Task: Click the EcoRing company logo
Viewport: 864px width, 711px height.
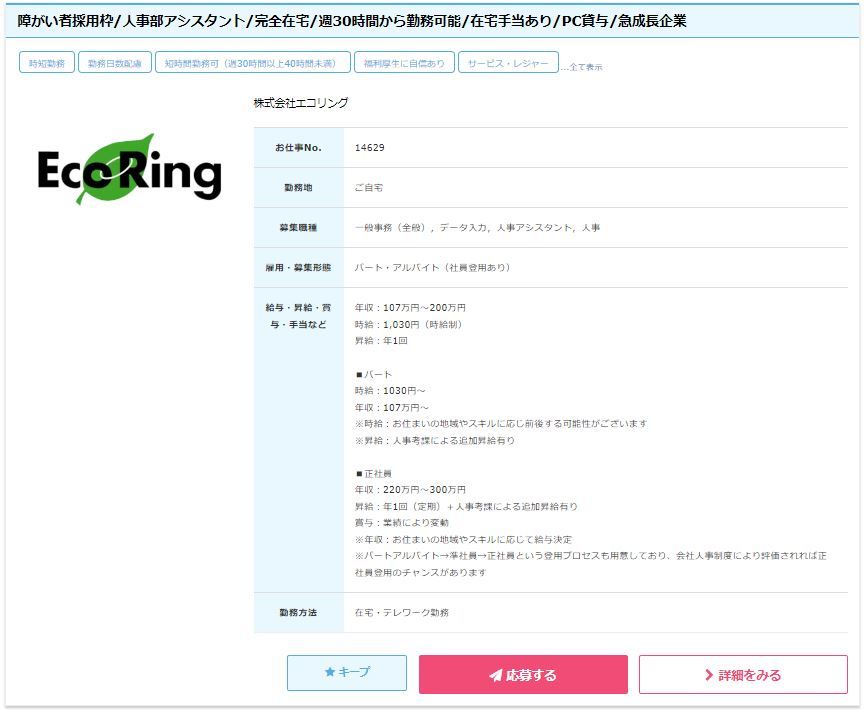Action: (129, 169)
